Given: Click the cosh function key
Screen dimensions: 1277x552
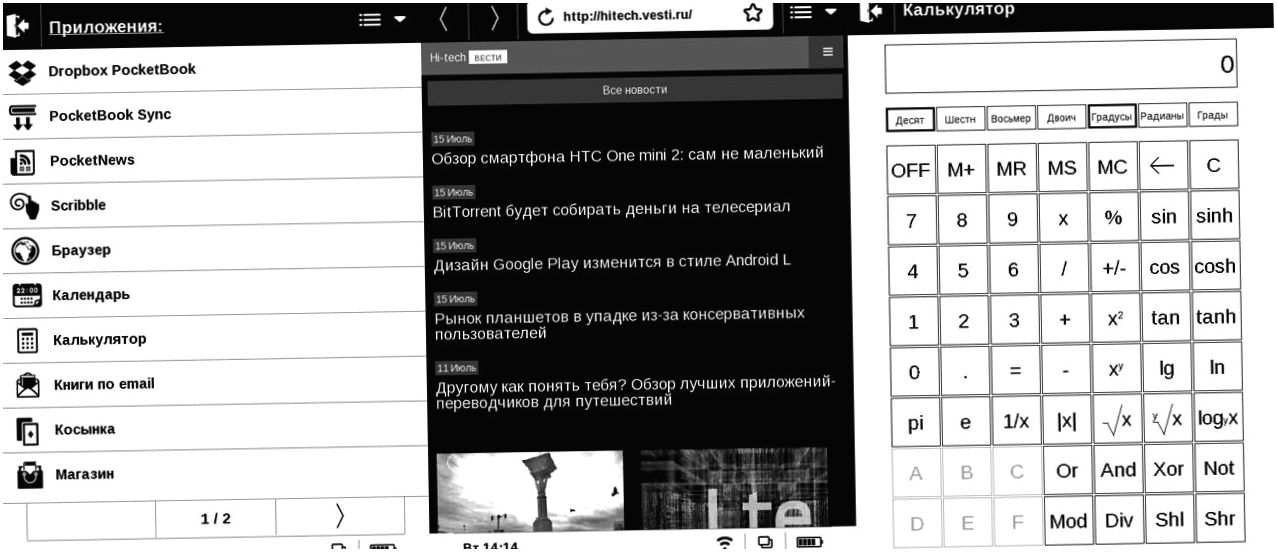Looking at the screenshot, I should [x=1214, y=266].
